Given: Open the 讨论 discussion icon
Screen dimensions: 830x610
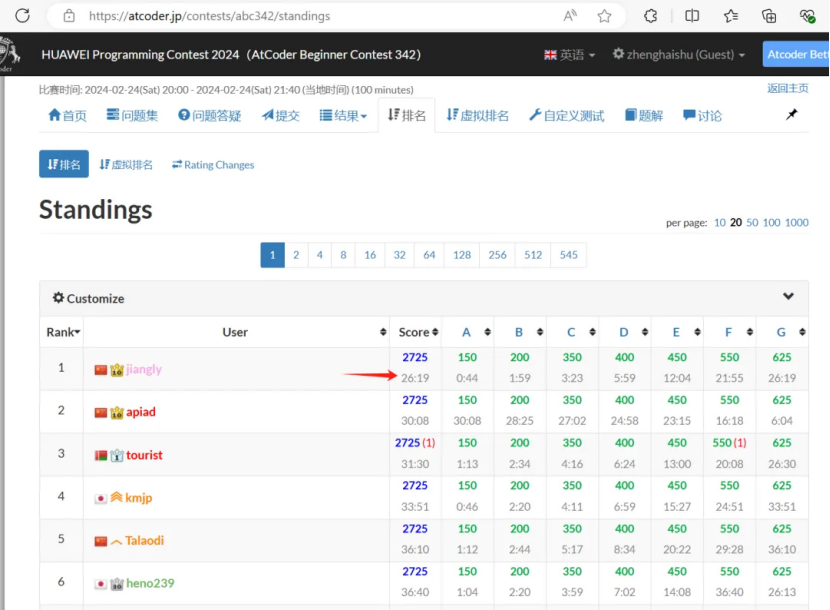Looking at the screenshot, I should pos(688,115).
